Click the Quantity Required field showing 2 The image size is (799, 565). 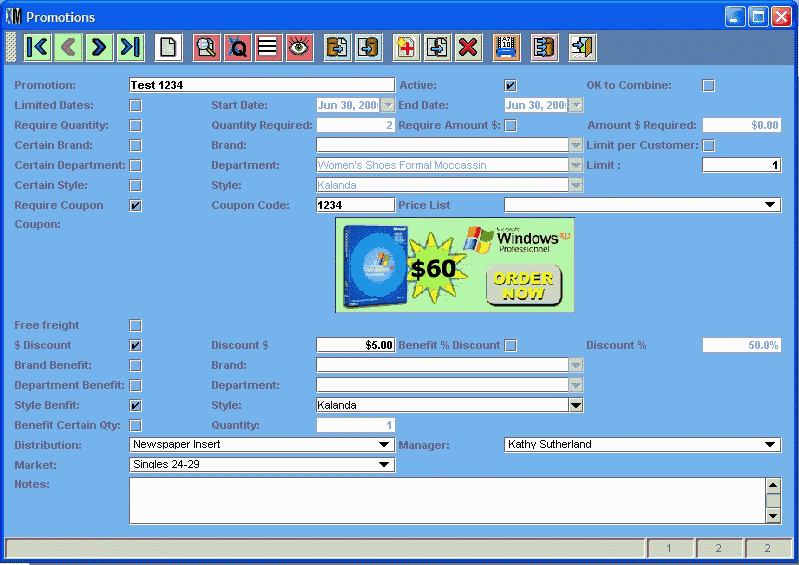pyautogui.click(x=355, y=125)
